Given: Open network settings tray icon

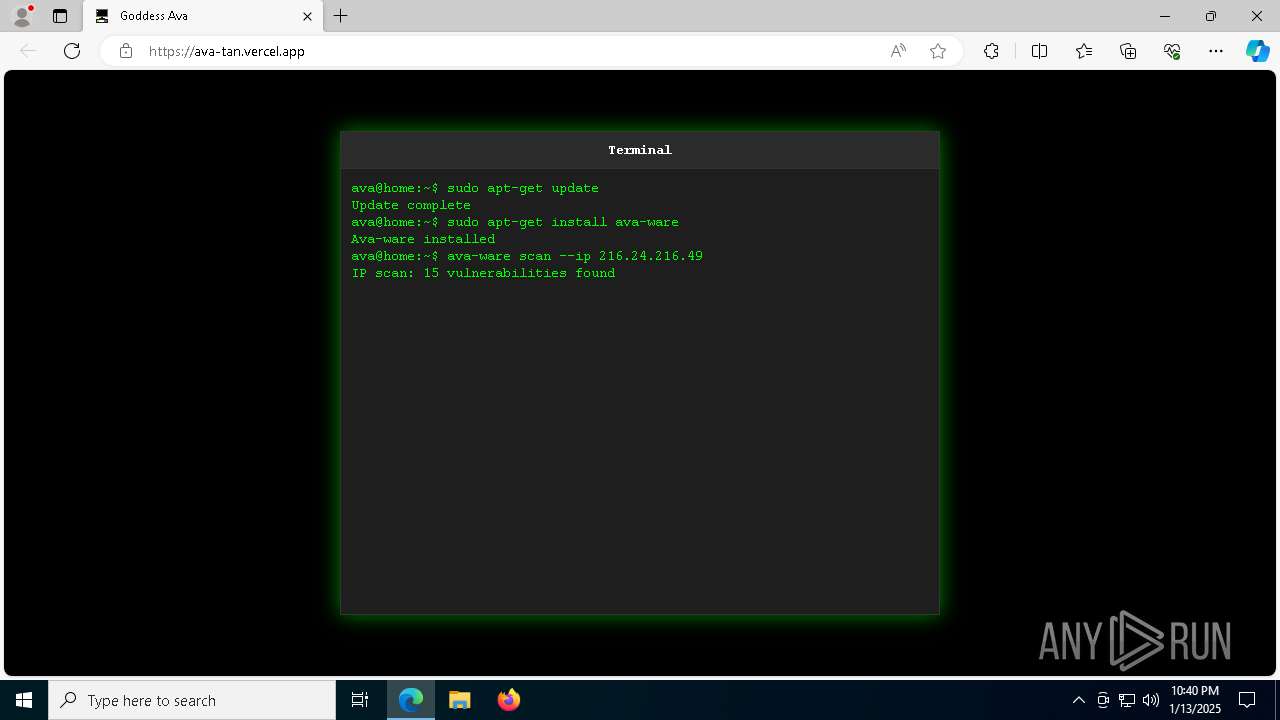Looking at the screenshot, I should (x=1127, y=700).
